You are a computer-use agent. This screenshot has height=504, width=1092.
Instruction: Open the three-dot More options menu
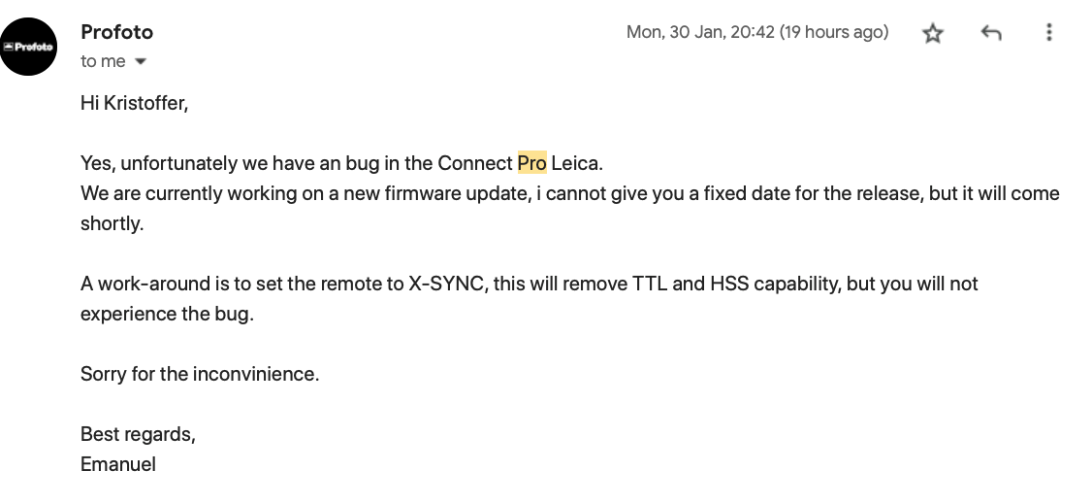click(1049, 32)
